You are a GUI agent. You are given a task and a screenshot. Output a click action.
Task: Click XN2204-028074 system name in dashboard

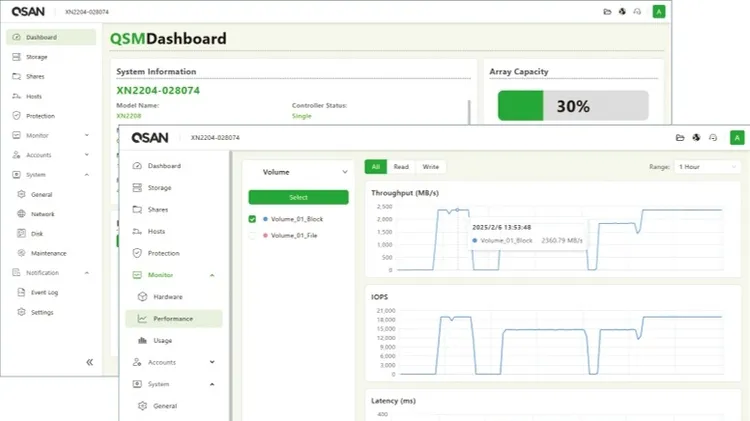(158, 90)
